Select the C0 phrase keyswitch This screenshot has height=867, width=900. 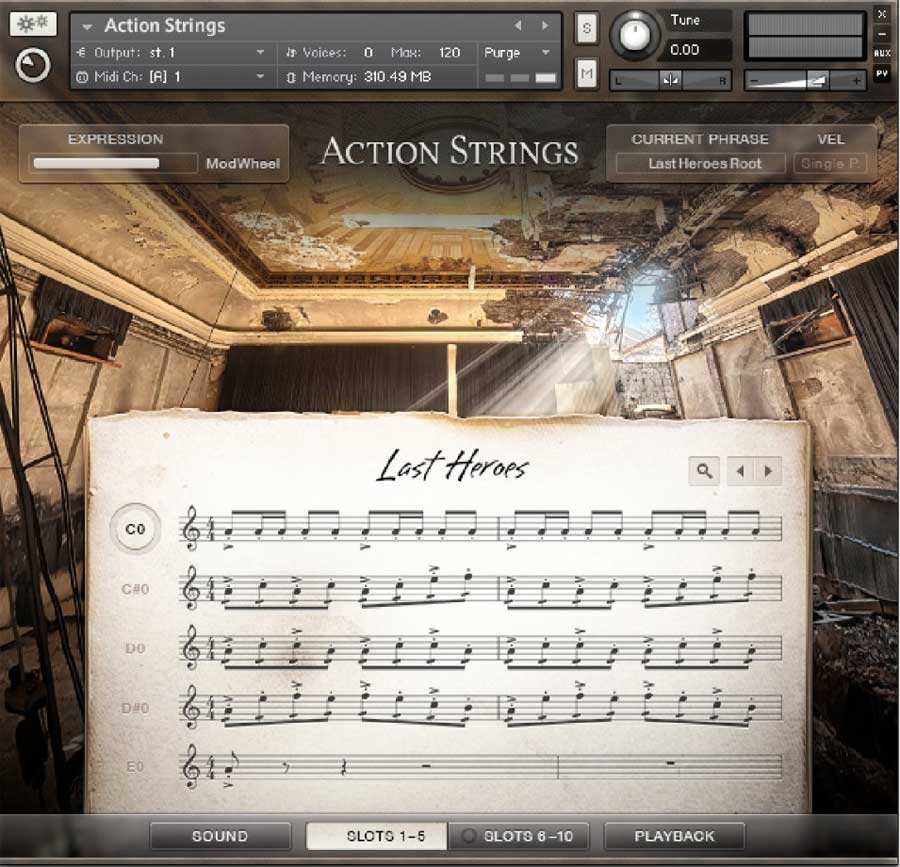pos(135,529)
